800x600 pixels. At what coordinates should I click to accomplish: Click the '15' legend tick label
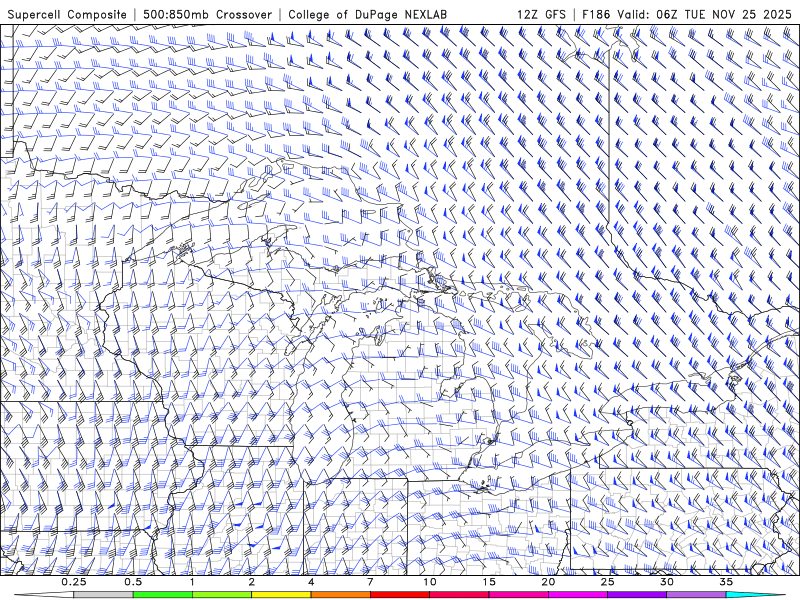click(489, 582)
